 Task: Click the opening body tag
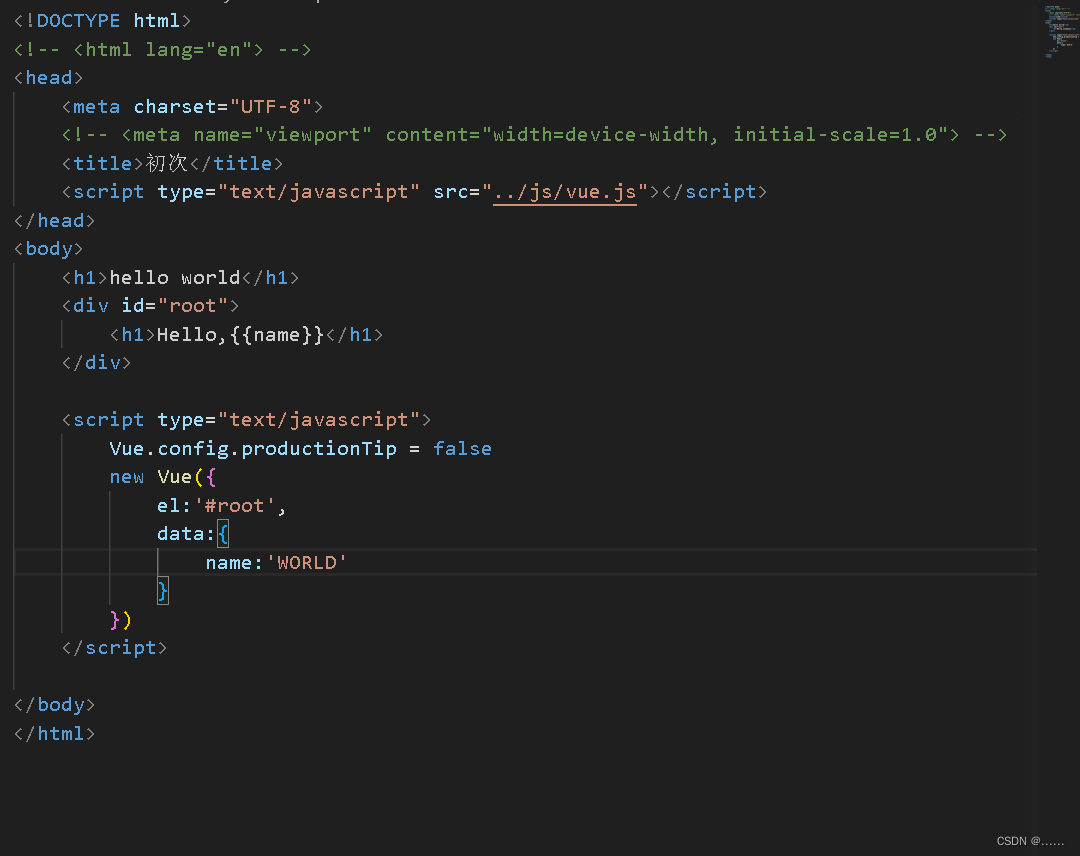[48, 249]
